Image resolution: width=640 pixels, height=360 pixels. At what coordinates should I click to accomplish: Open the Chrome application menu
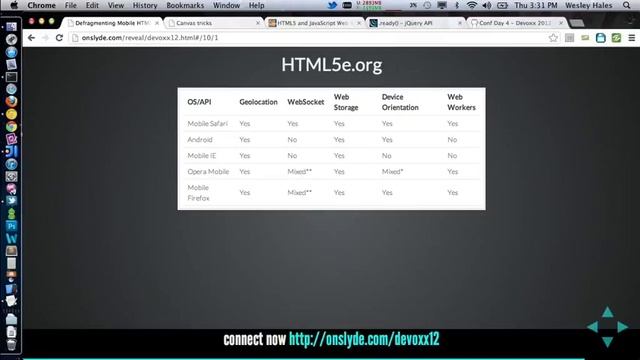[x=41, y=5]
